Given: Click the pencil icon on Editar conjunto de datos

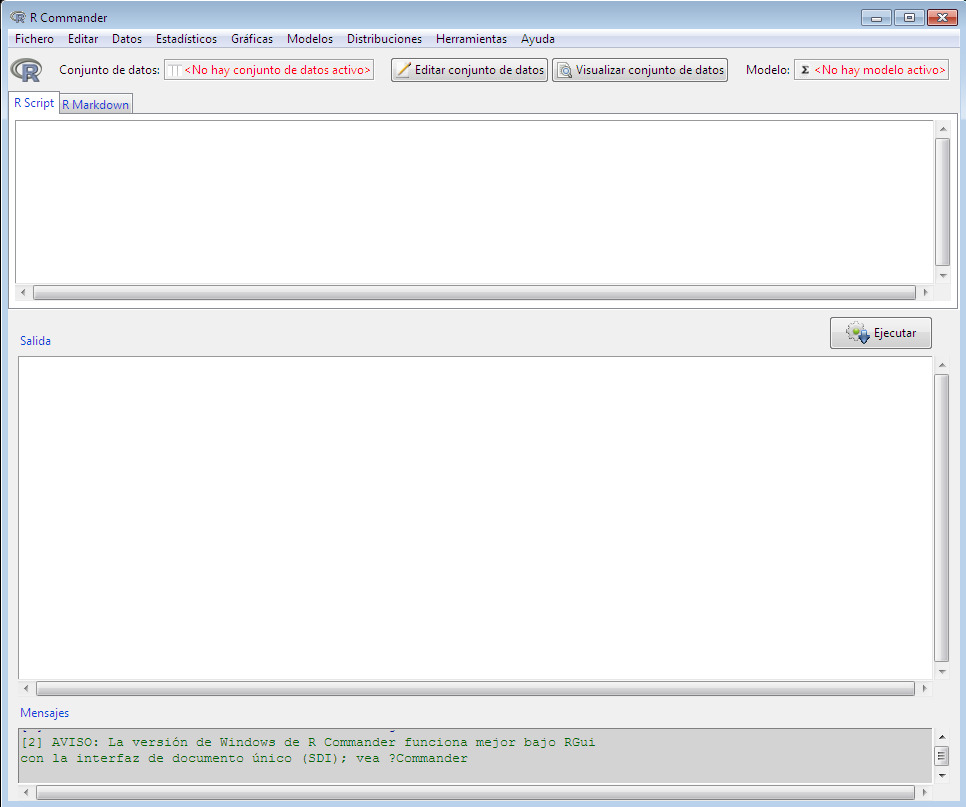Looking at the screenshot, I should (x=404, y=70).
